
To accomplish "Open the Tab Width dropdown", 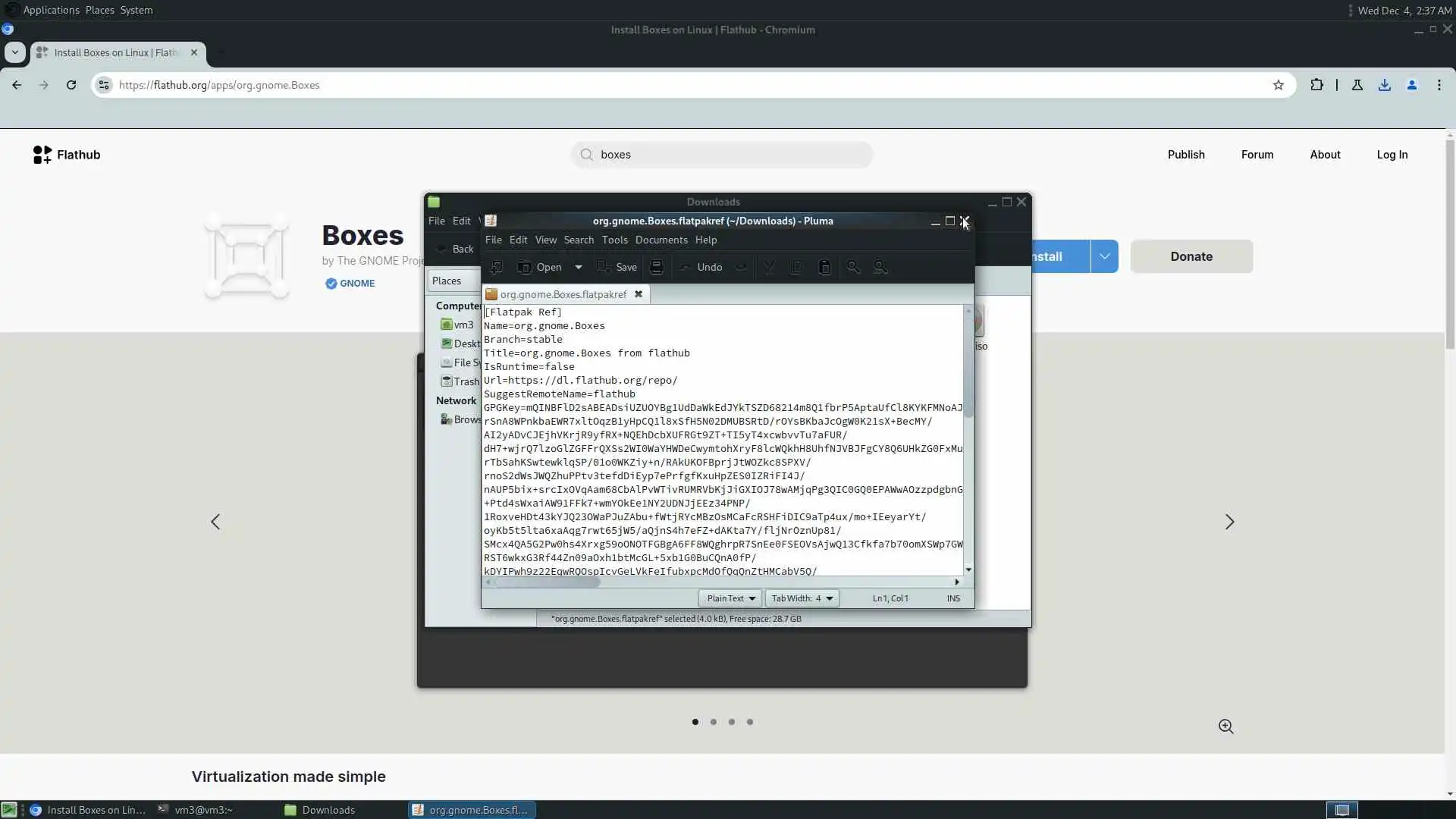I will 802,598.
